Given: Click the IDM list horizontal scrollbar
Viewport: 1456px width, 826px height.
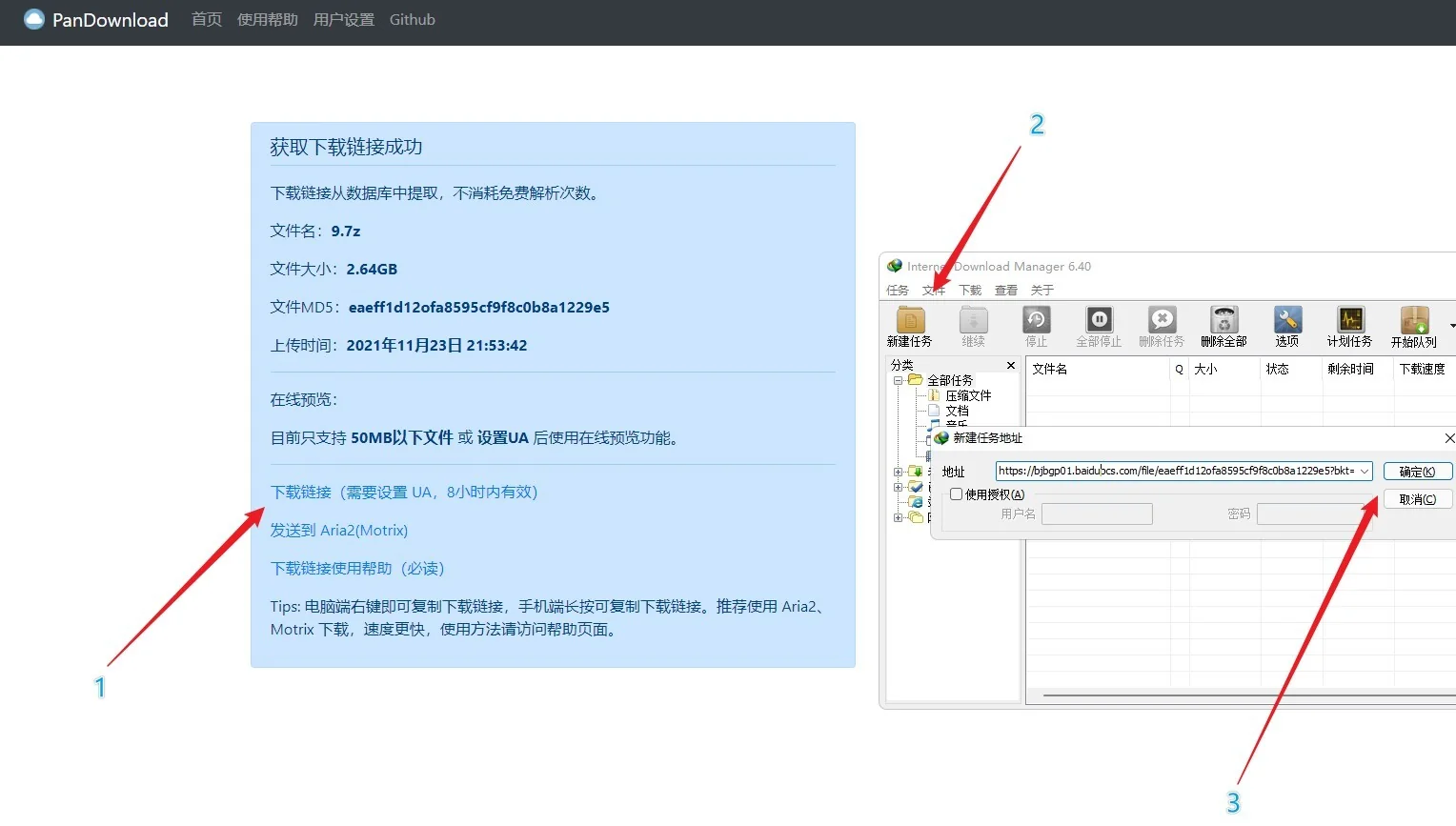Looking at the screenshot, I should click(x=1248, y=695).
